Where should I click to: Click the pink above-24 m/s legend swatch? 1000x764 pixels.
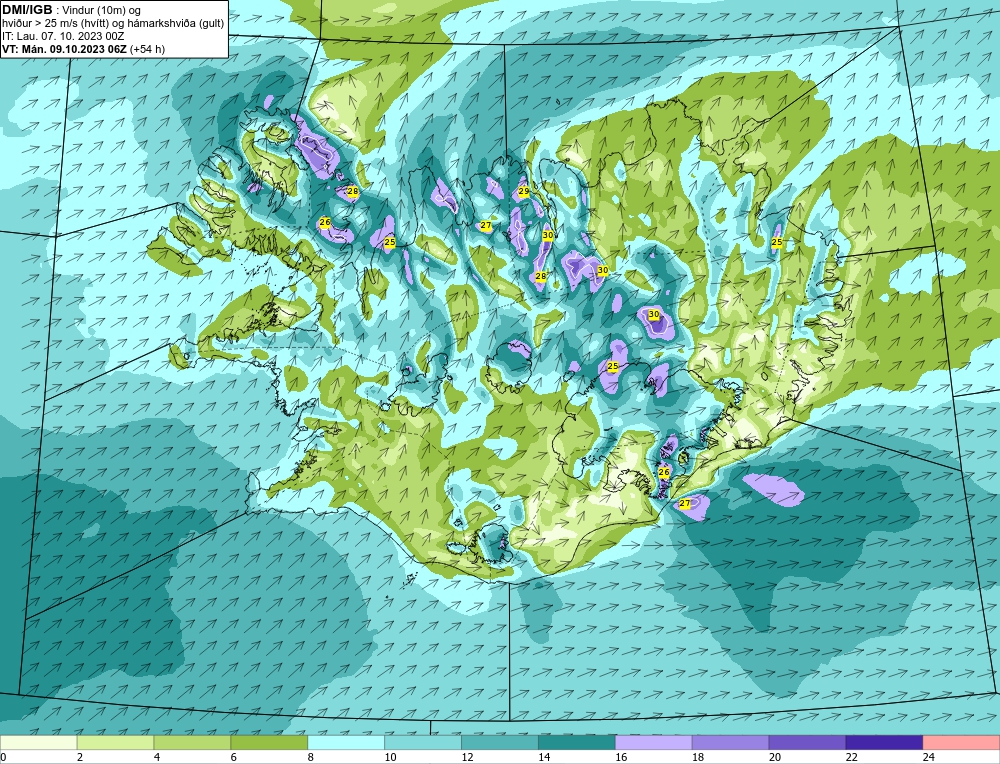[961, 742]
